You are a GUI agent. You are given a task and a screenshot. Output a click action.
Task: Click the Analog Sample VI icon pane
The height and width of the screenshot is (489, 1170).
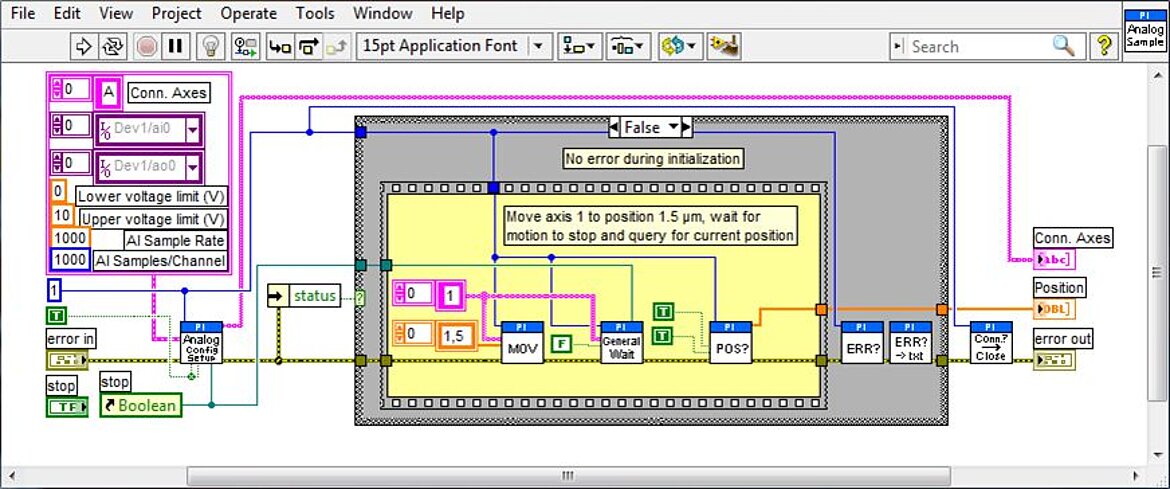point(1145,32)
